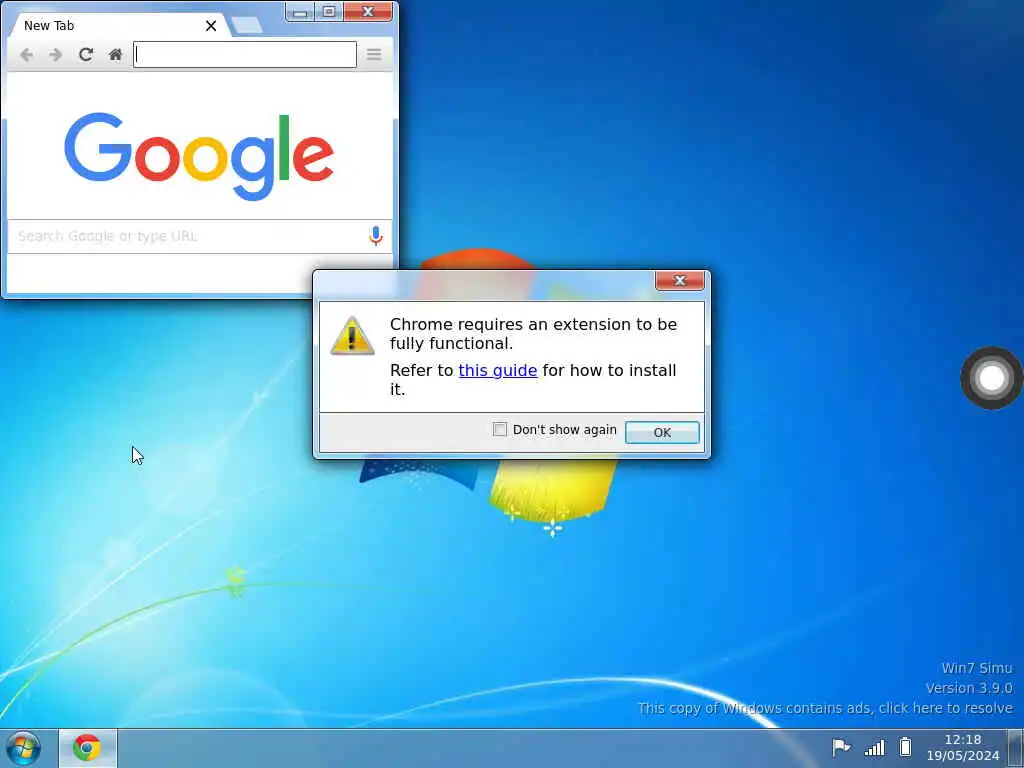1024x768 pixels.
Task: Open the clock showing 12:18
Action: click(x=963, y=748)
